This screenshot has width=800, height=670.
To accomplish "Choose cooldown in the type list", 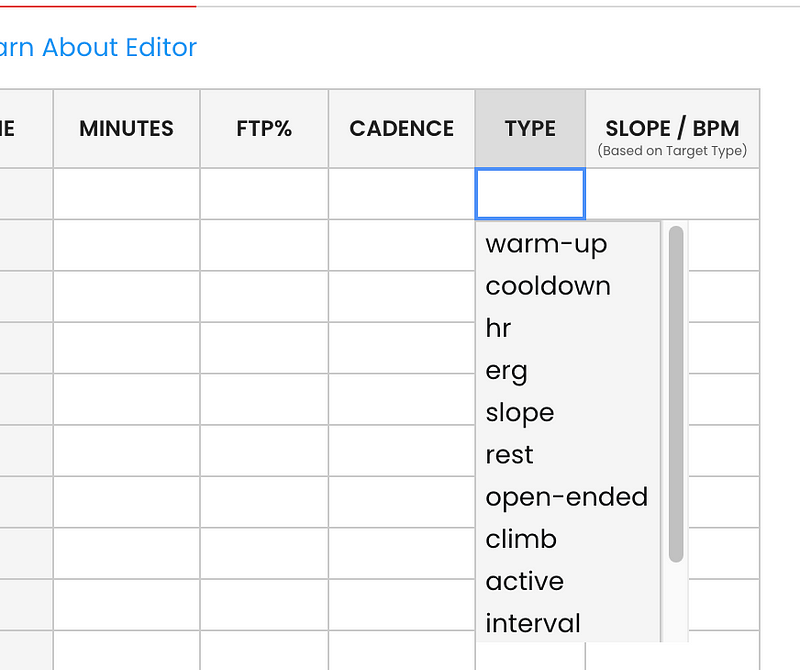I will 548,286.
